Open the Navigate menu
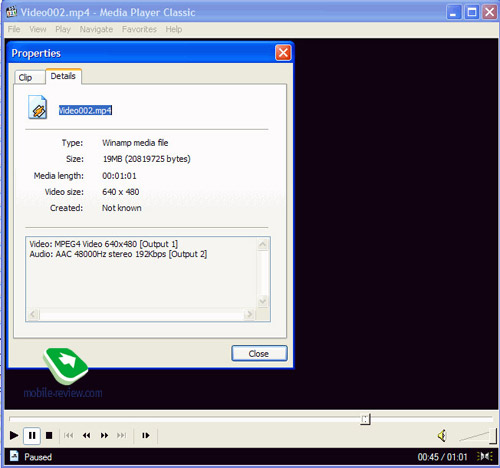 pos(96,29)
